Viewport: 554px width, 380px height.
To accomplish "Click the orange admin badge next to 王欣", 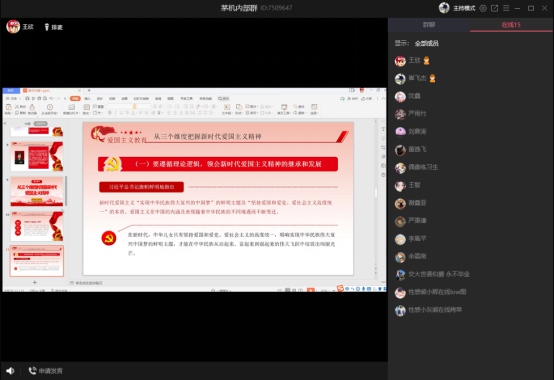I will pyautogui.click(x=426, y=61).
